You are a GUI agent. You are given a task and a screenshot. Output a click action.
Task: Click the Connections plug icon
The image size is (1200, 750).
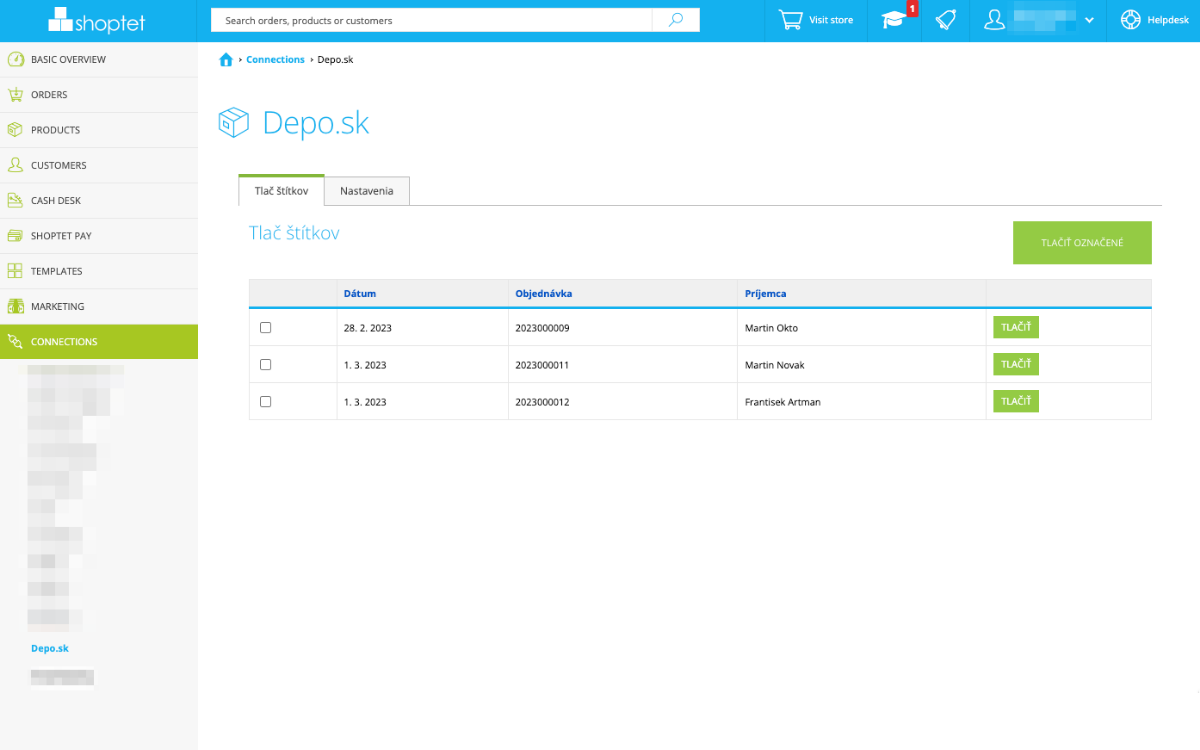15,342
